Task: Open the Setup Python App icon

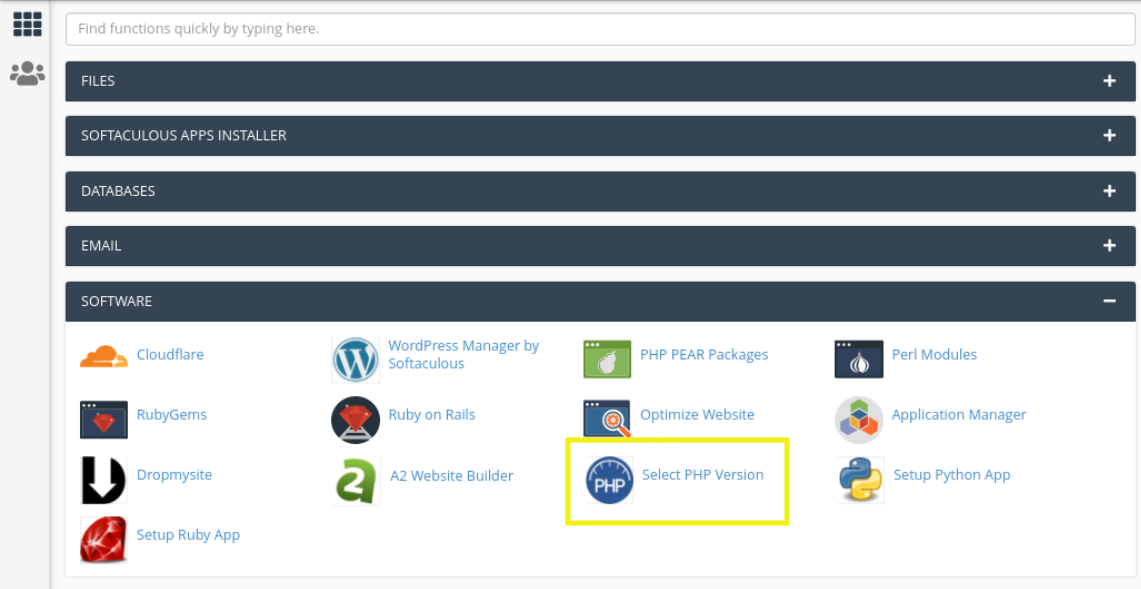Action: (861, 480)
